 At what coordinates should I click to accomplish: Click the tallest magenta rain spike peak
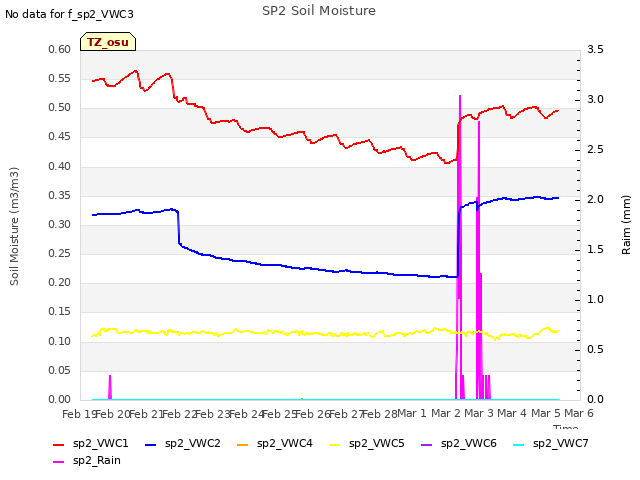460,96
